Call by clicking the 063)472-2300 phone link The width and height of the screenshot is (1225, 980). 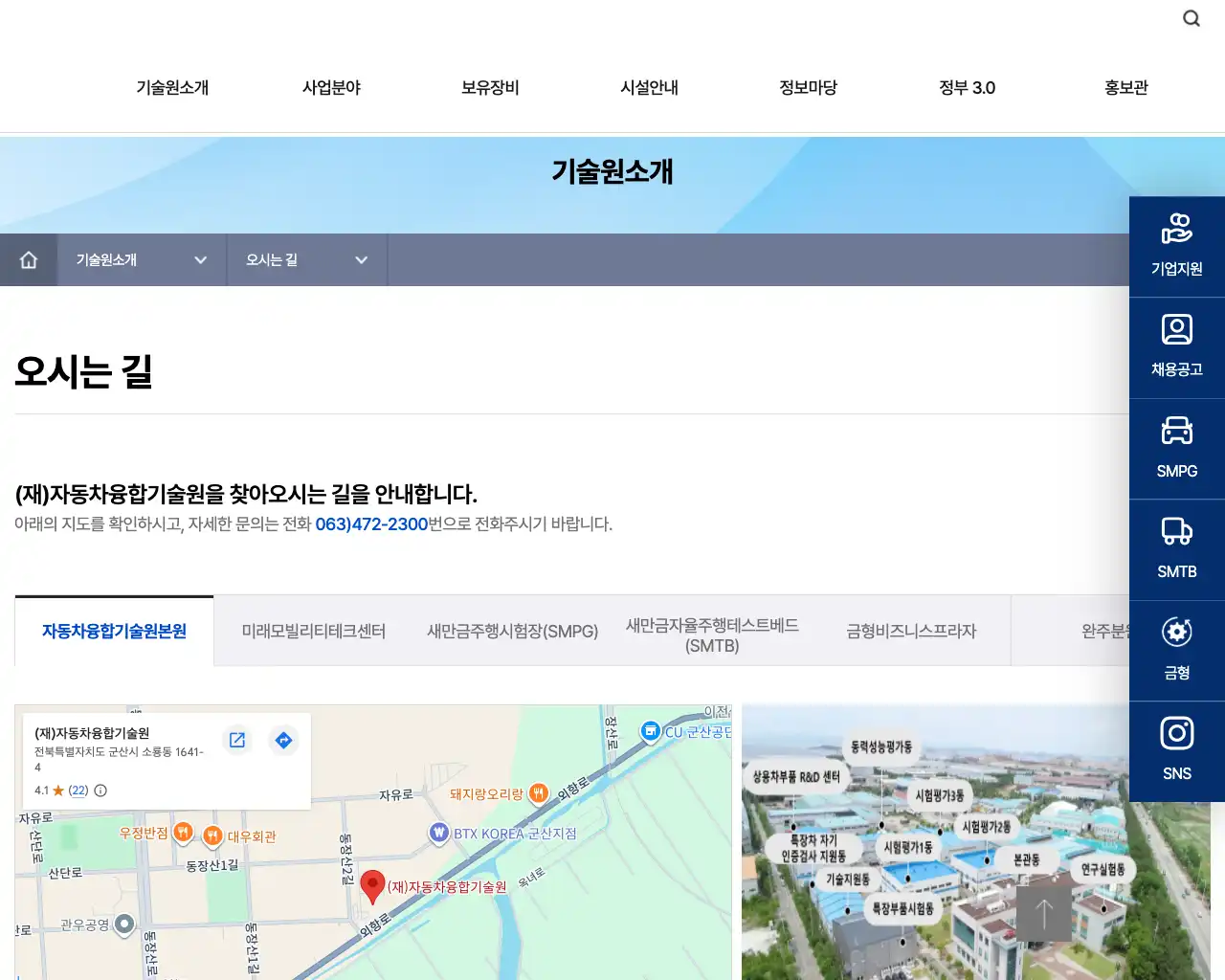coord(370,524)
